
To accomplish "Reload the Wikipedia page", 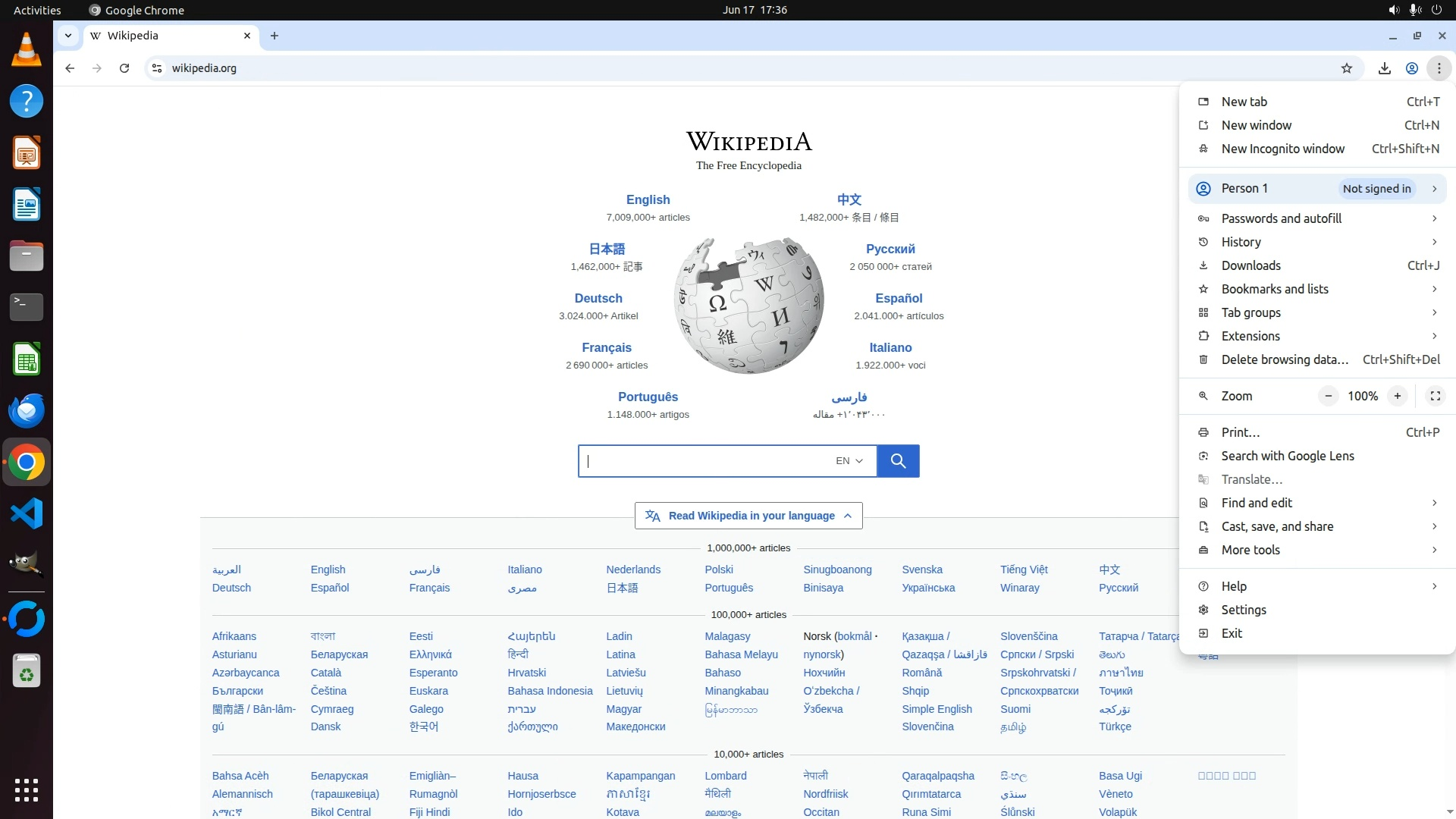I will pyautogui.click(x=124, y=68).
